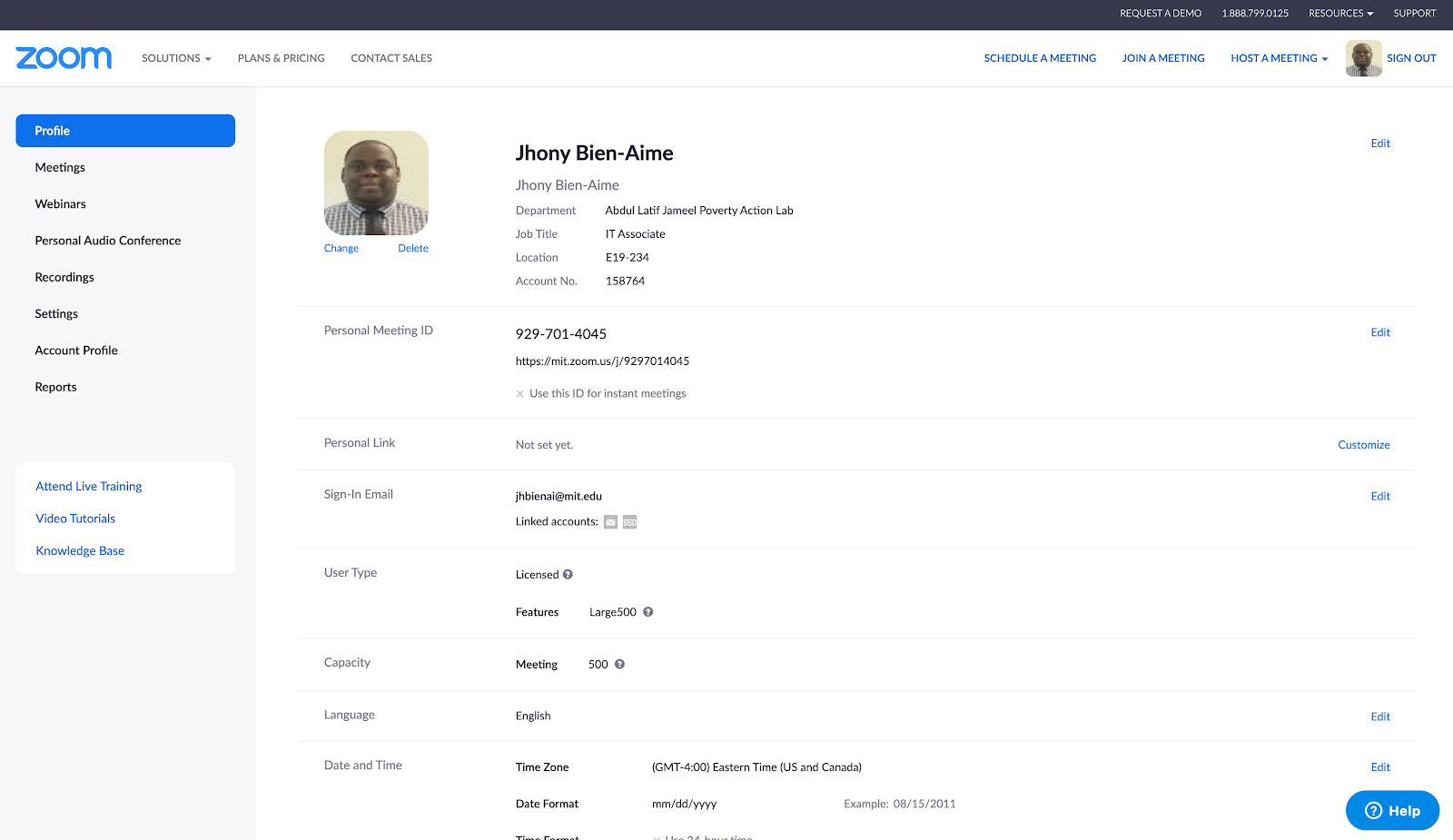
Task: Click the Large500 feature text
Action: [613, 612]
